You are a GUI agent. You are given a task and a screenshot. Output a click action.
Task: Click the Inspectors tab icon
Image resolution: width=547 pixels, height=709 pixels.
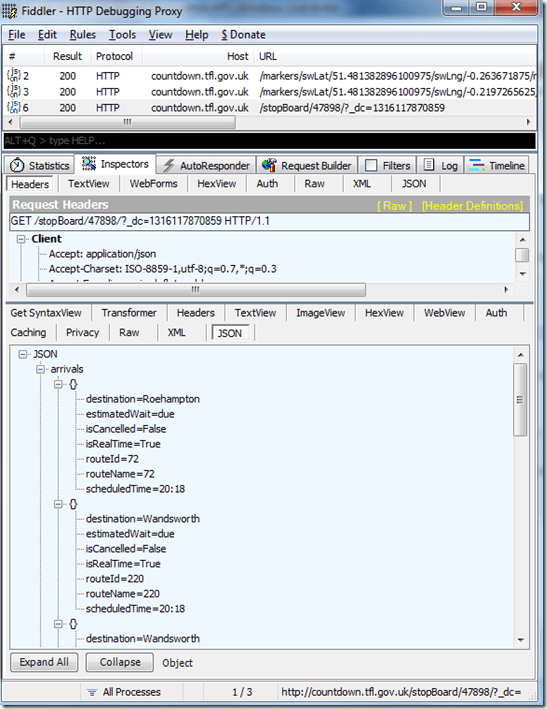(89, 164)
